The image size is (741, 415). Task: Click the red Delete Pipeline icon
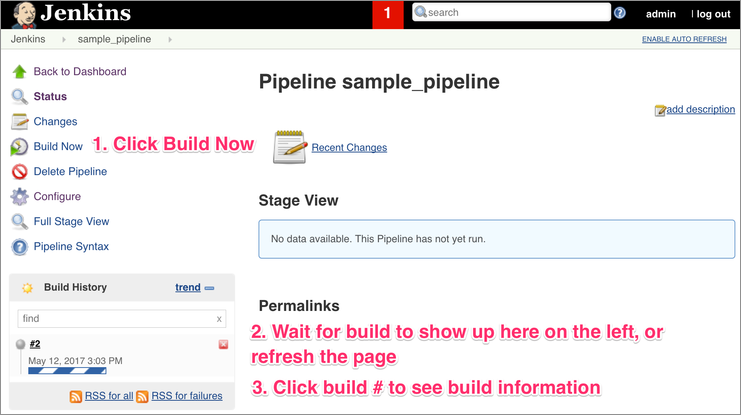point(19,172)
